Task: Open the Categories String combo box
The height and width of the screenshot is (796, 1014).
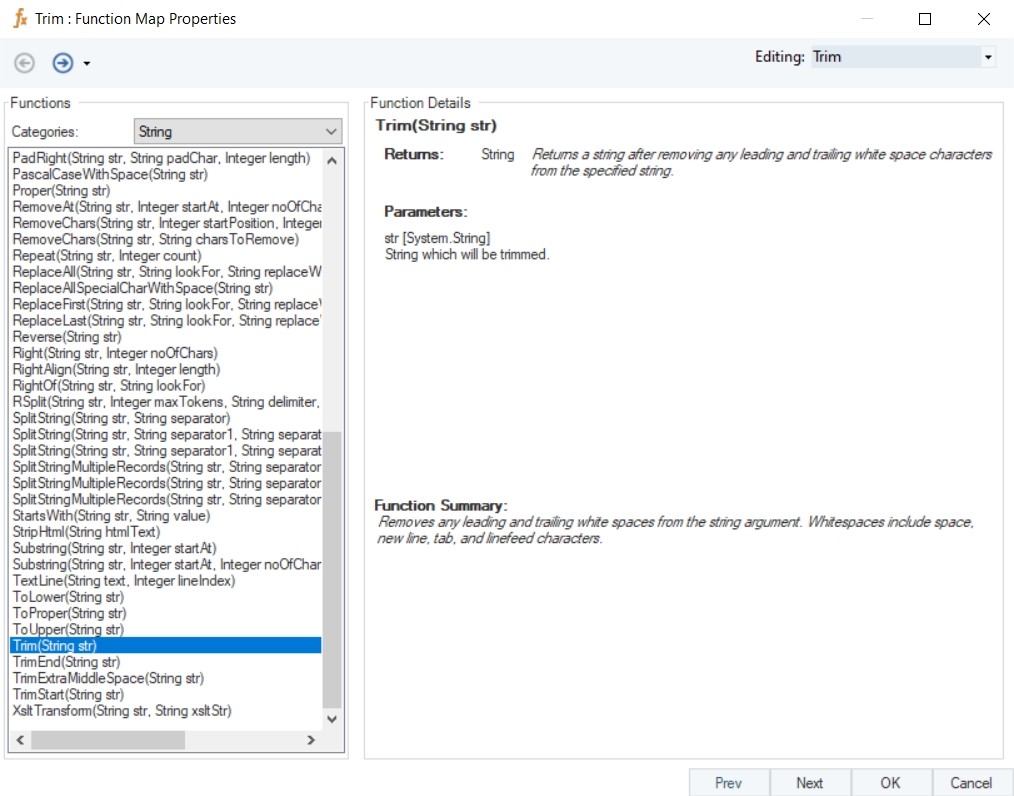Action: click(237, 131)
